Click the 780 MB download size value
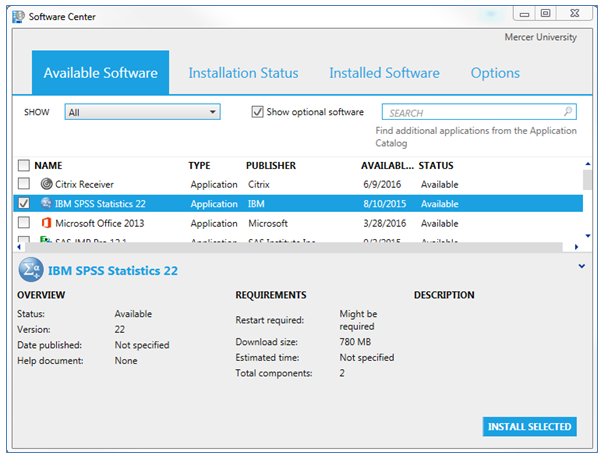Viewport: 606px width, 461px height. tap(355, 342)
